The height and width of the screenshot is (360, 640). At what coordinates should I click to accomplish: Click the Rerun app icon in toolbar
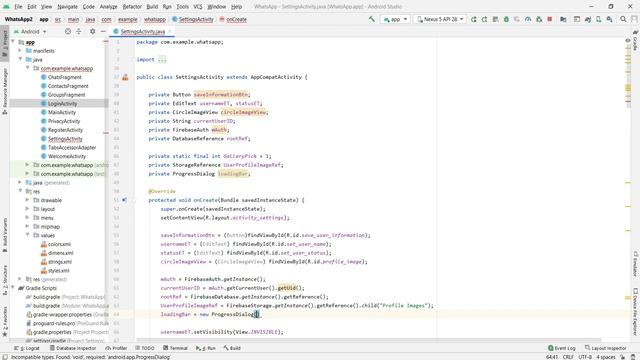(473, 19)
